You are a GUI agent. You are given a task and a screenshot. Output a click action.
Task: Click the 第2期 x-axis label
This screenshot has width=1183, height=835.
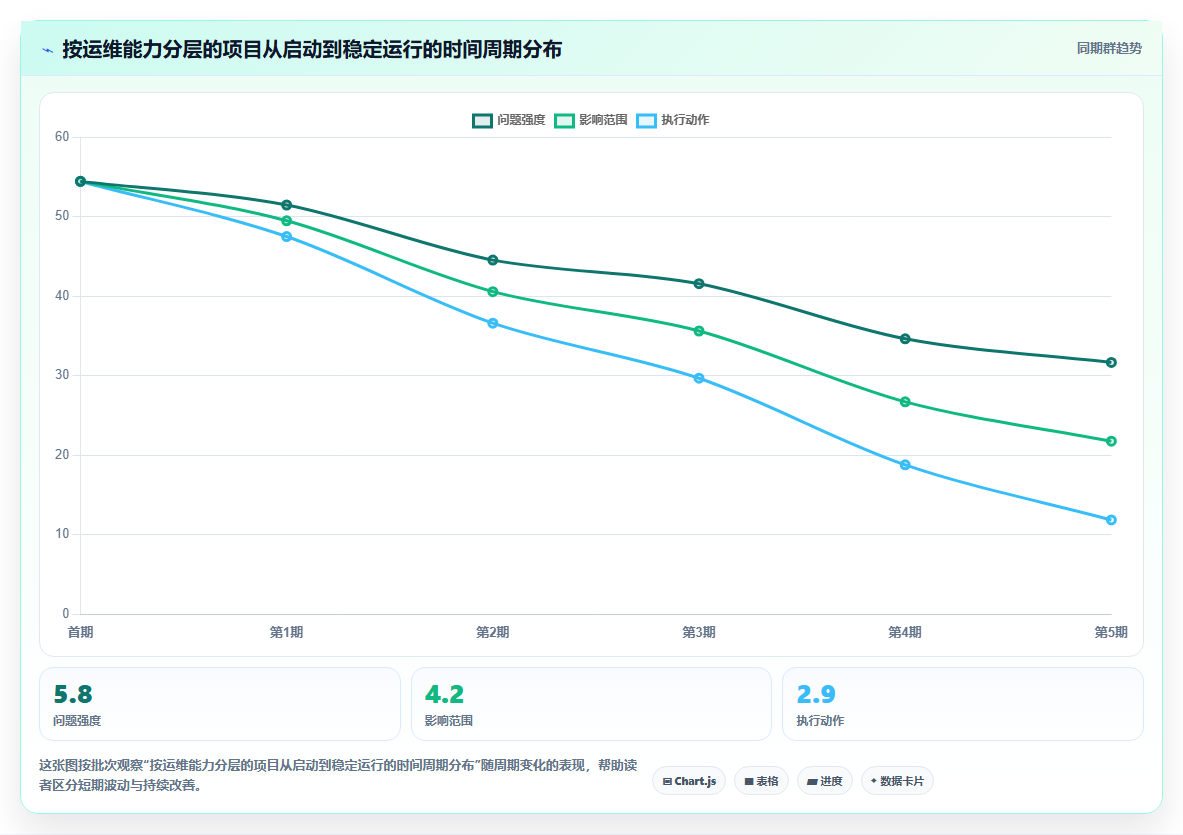pyautogui.click(x=493, y=632)
